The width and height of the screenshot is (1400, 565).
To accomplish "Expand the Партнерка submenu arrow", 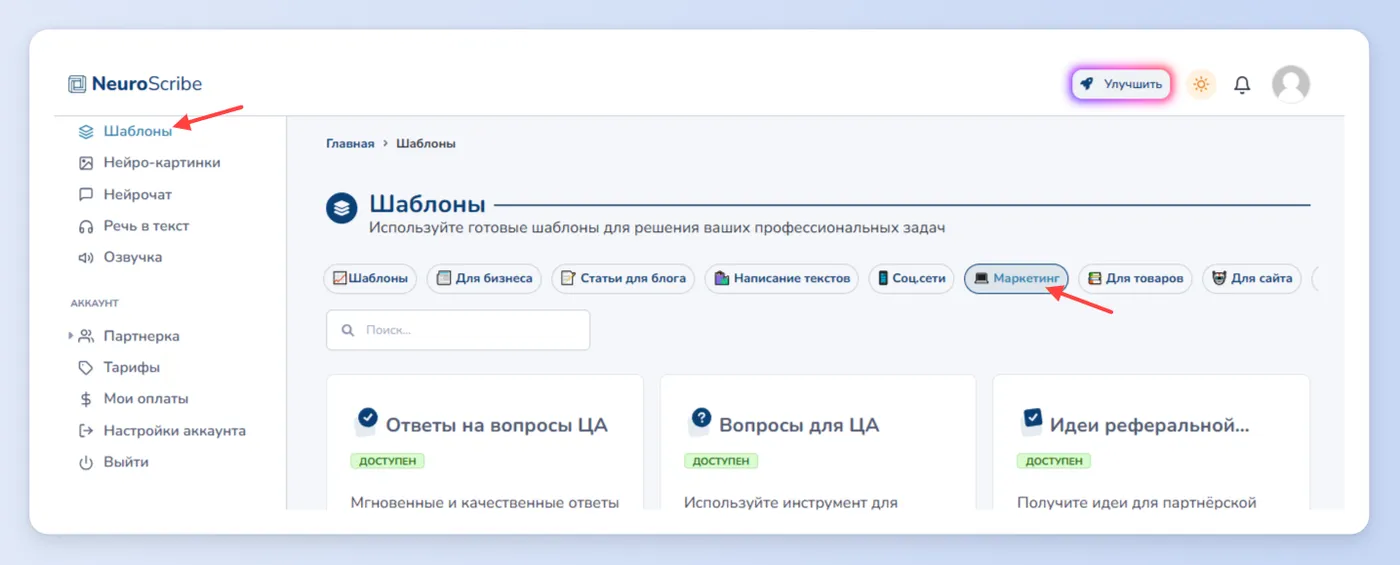I will (x=71, y=336).
